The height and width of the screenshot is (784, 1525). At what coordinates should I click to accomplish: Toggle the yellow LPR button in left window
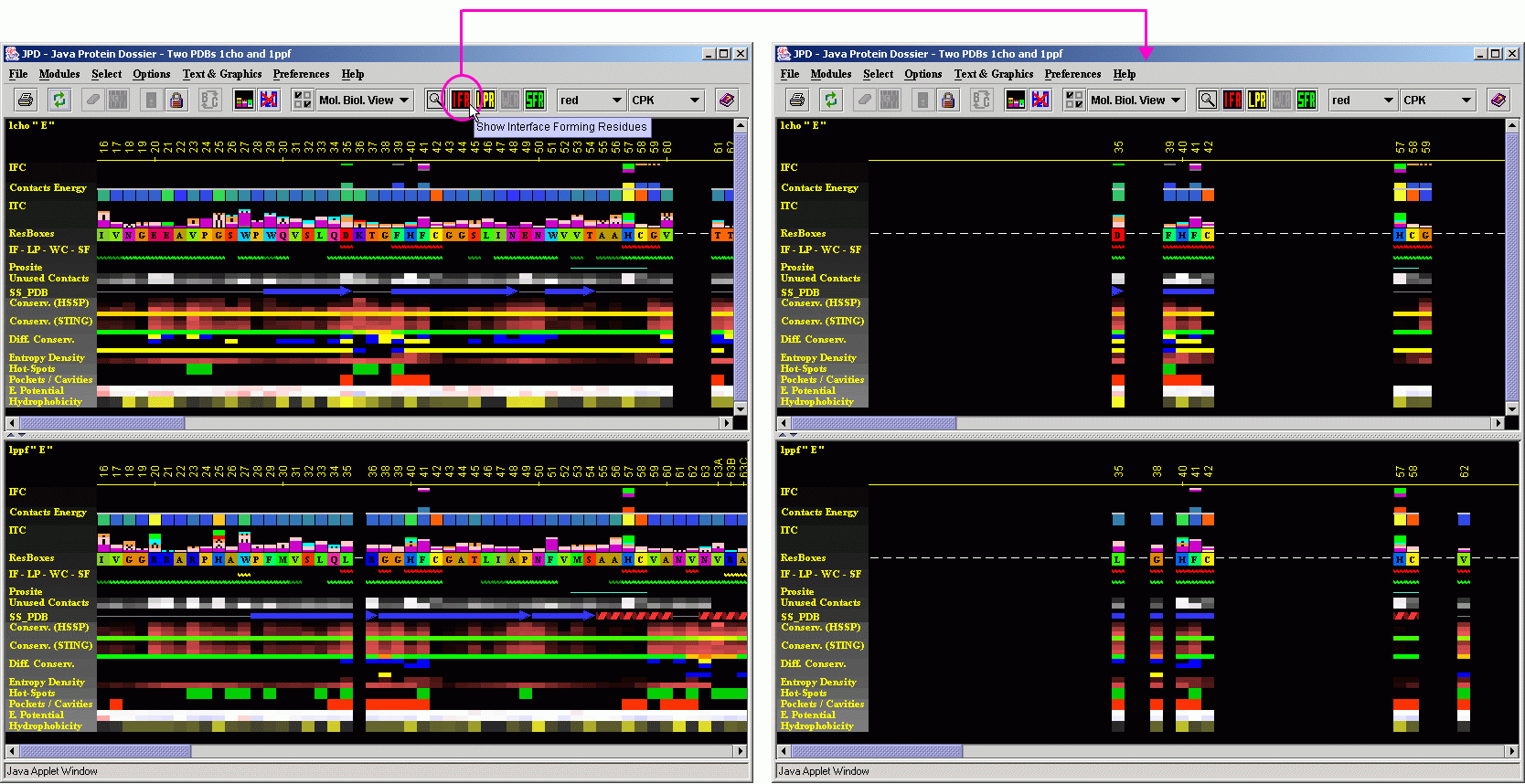point(485,100)
